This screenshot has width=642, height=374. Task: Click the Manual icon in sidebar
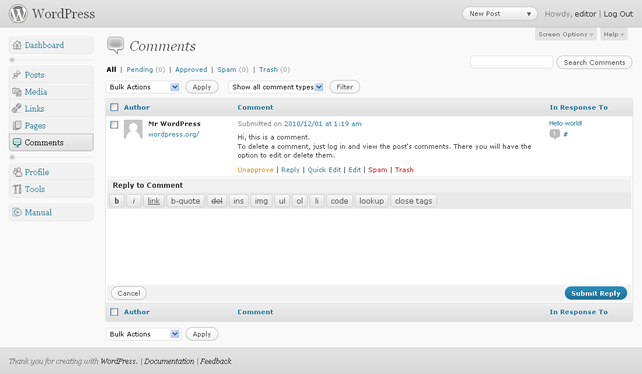click(x=17, y=212)
